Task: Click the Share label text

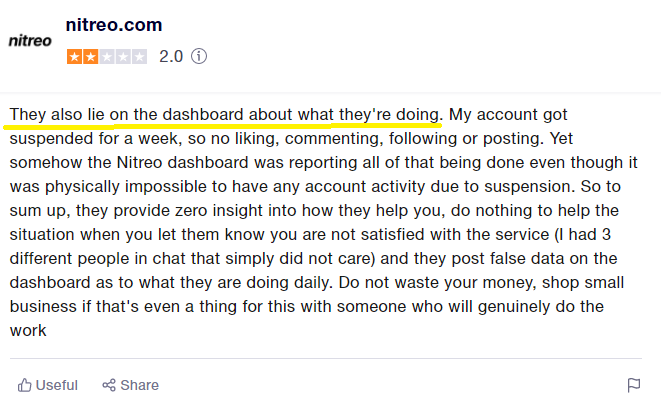Action: (140, 385)
